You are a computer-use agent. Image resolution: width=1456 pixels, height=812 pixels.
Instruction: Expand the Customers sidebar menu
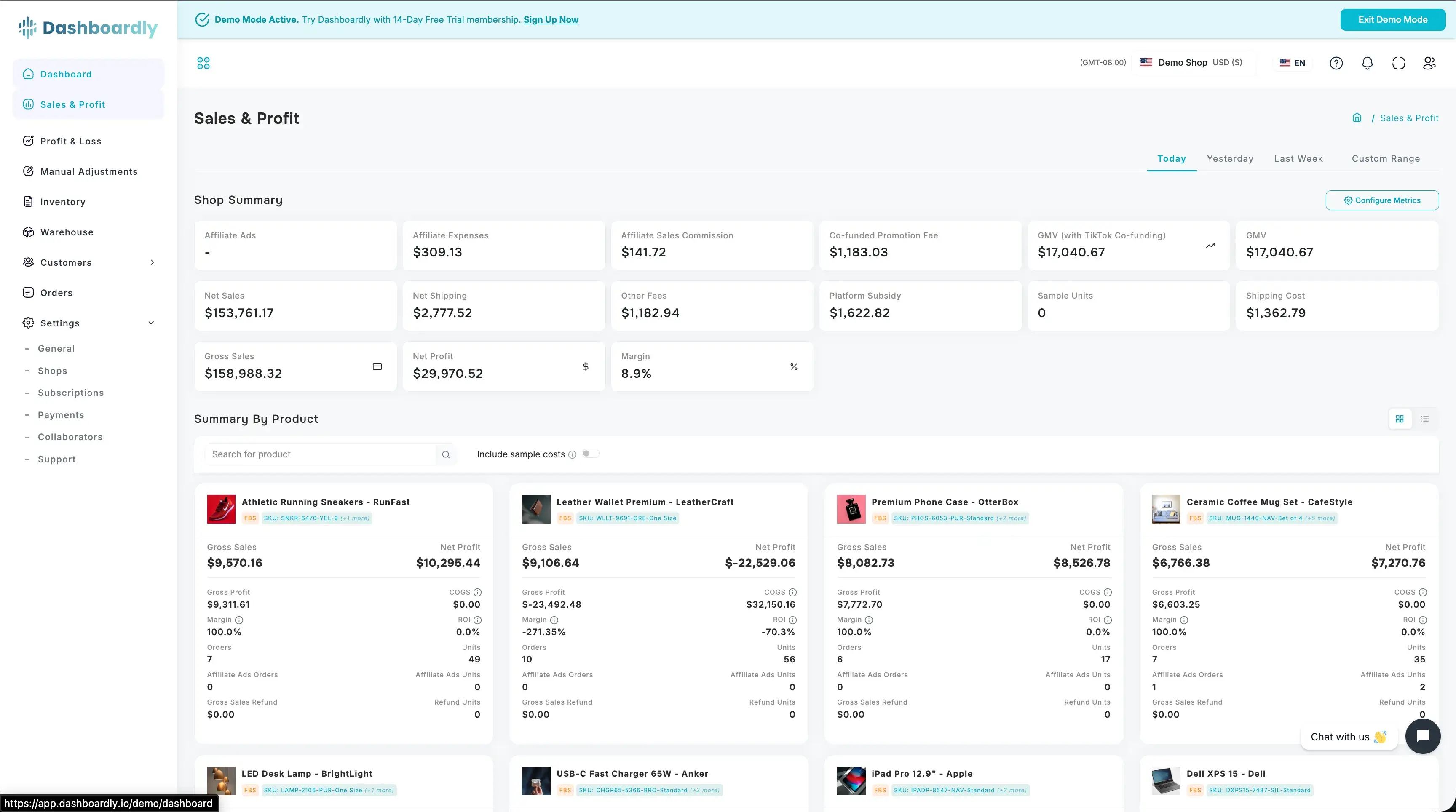coord(152,262)
